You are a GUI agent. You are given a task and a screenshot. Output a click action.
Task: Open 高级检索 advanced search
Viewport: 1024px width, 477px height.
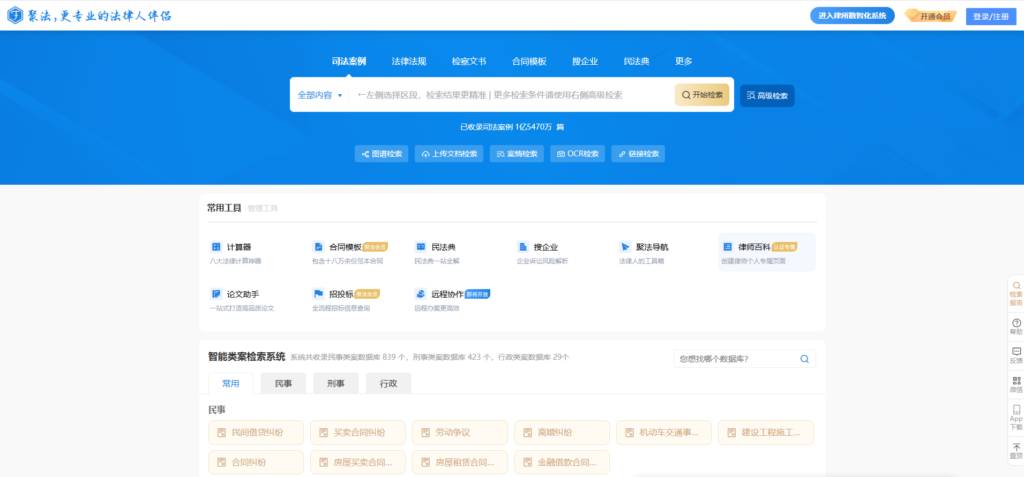[x=767, y=95]
